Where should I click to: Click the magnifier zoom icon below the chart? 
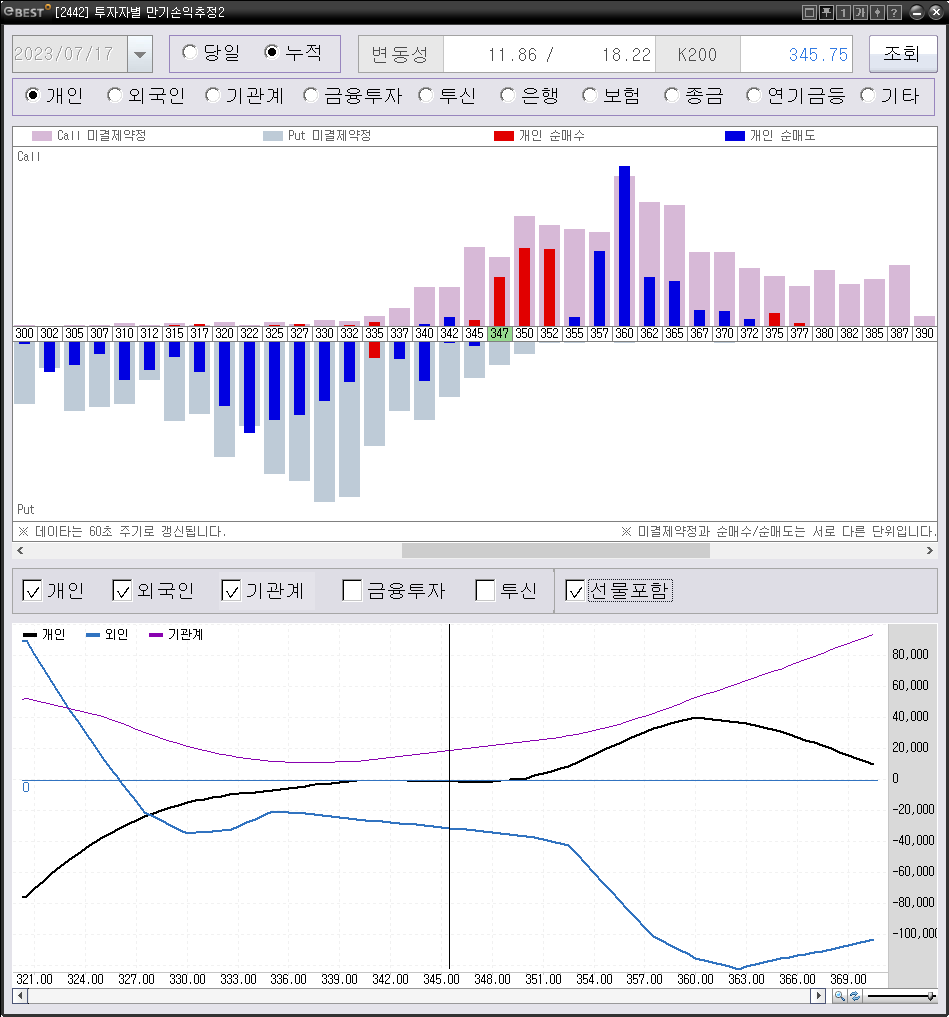click(839, 996)
